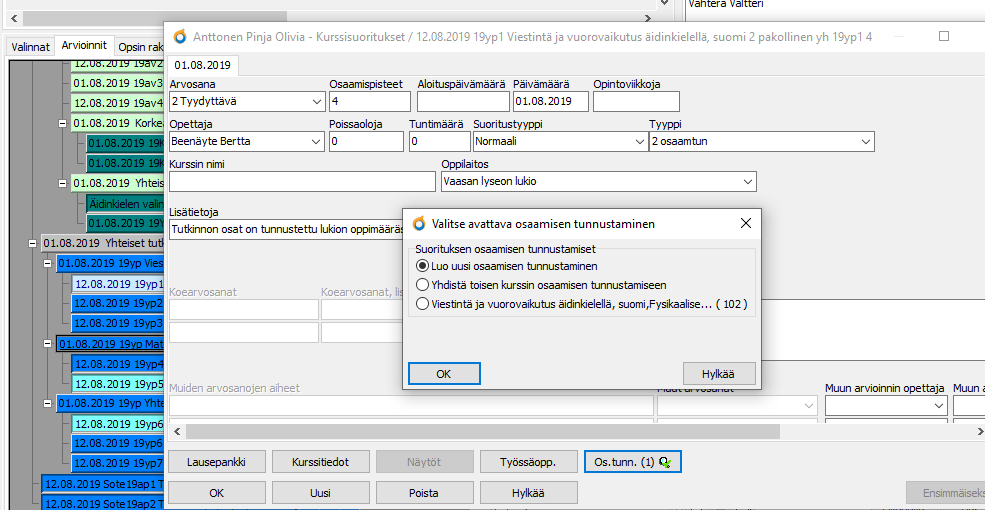Viewport: 985px width, 510px height.
Task: Open the Suoritustyyppi dropdown
Action: (x=640, y=142)
